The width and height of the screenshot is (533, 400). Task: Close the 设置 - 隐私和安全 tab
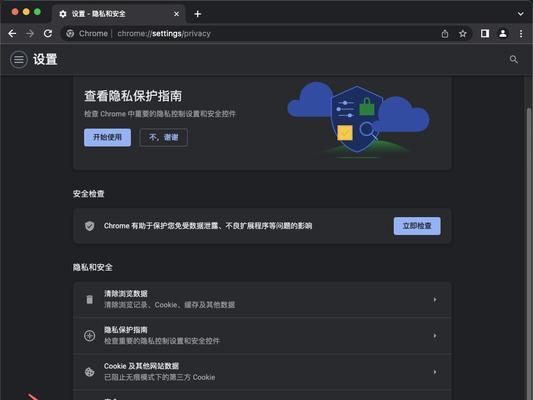(176, 14)
